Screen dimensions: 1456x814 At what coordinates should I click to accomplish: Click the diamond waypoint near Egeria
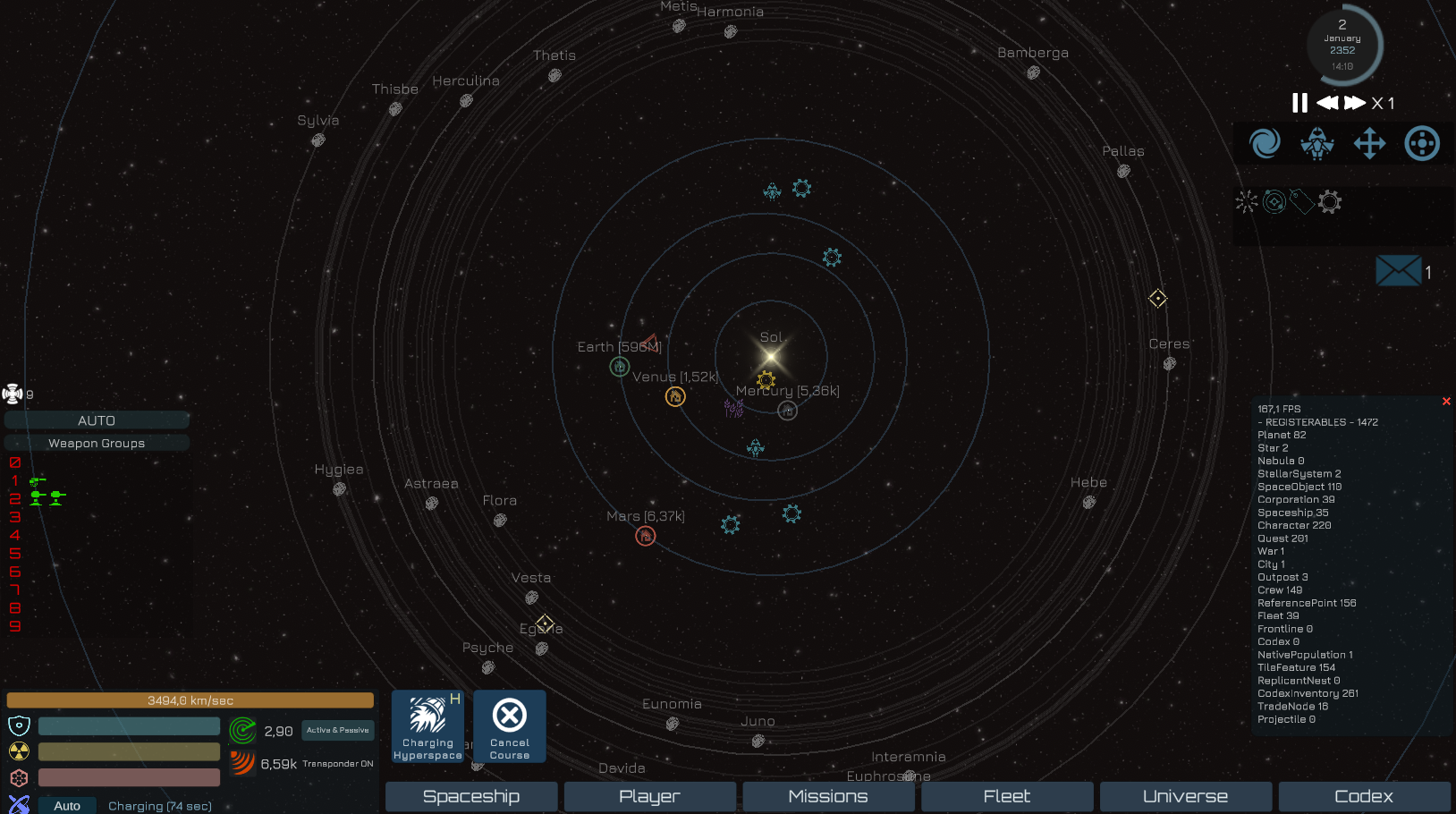click(545, 623)
